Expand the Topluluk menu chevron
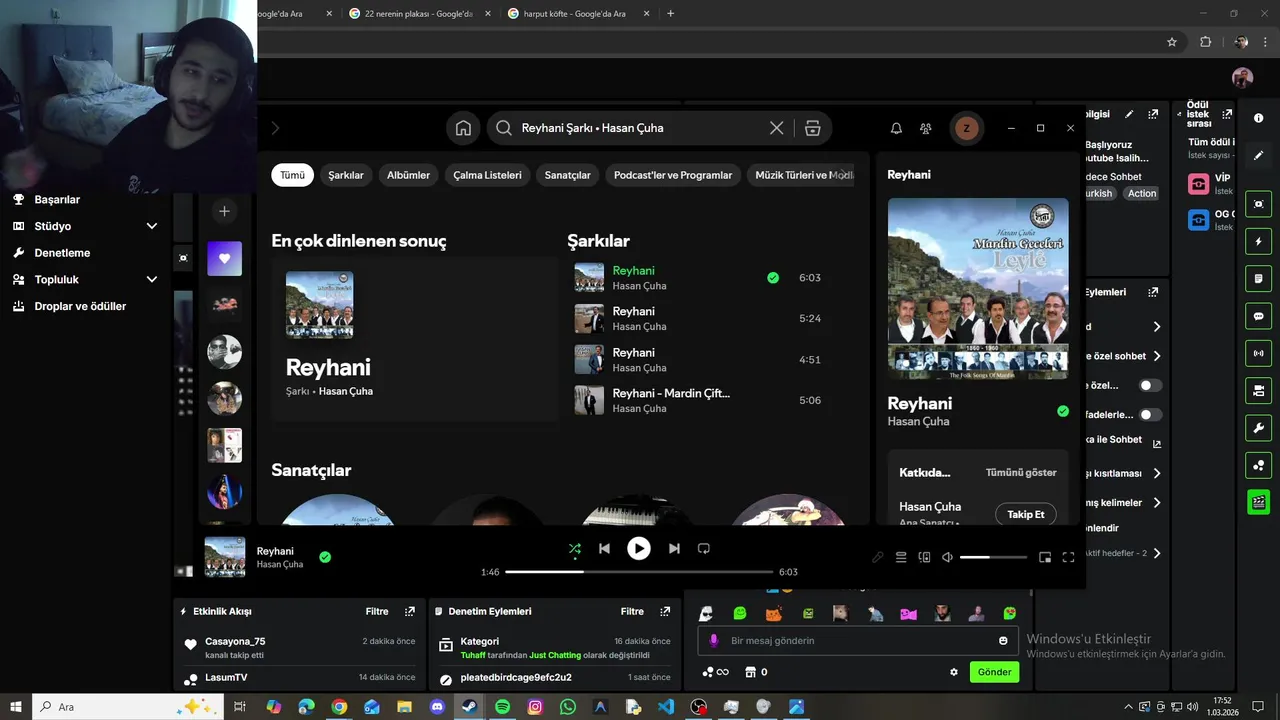This screenshot has width=1280, height=720. [x=152, y=280]
